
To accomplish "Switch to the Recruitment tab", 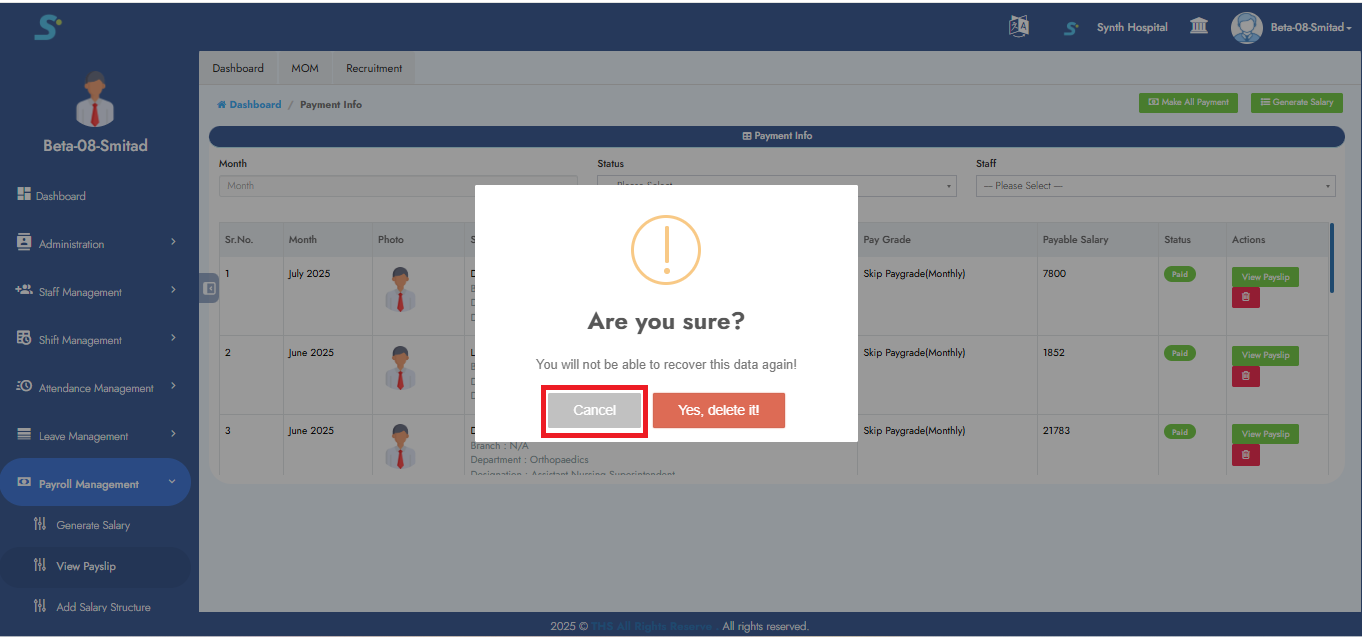I will pos(373,67).
